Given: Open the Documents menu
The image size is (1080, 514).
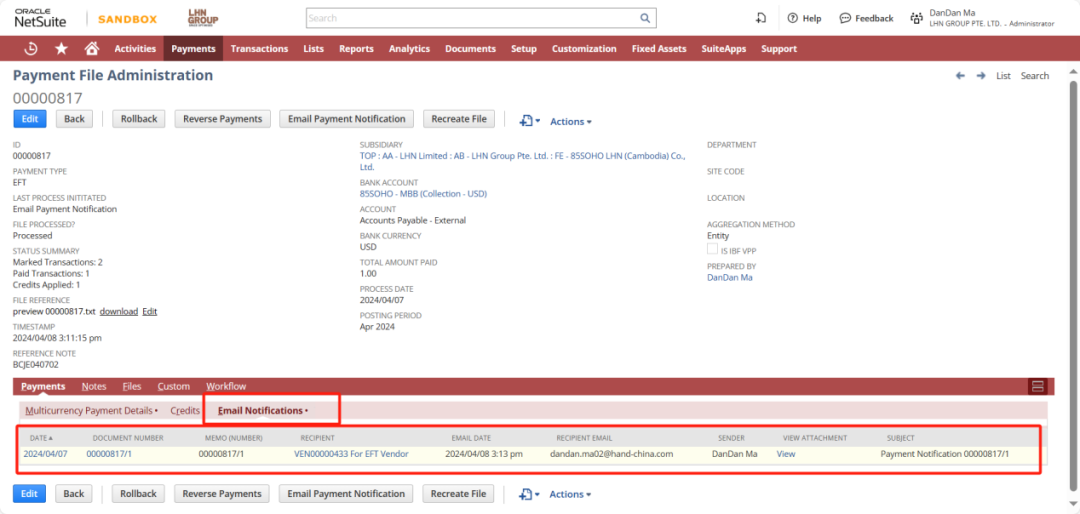Looking at the screenshot, I should point(470,49).
